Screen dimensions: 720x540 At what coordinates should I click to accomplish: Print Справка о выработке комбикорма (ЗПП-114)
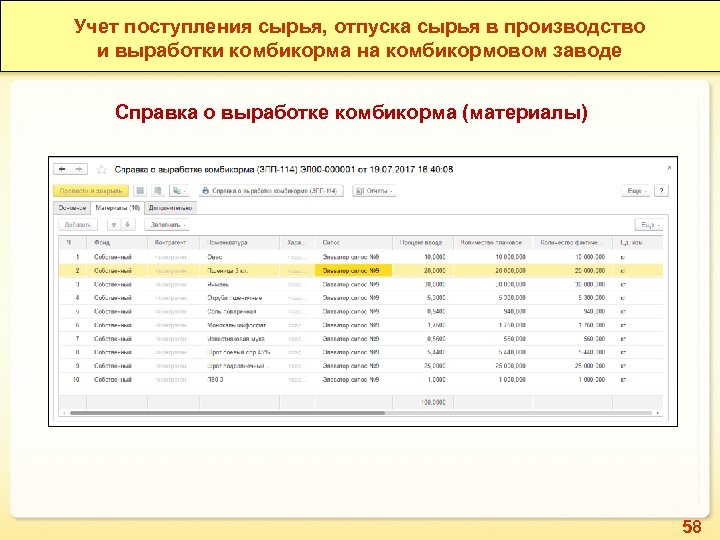pos(271,191)
